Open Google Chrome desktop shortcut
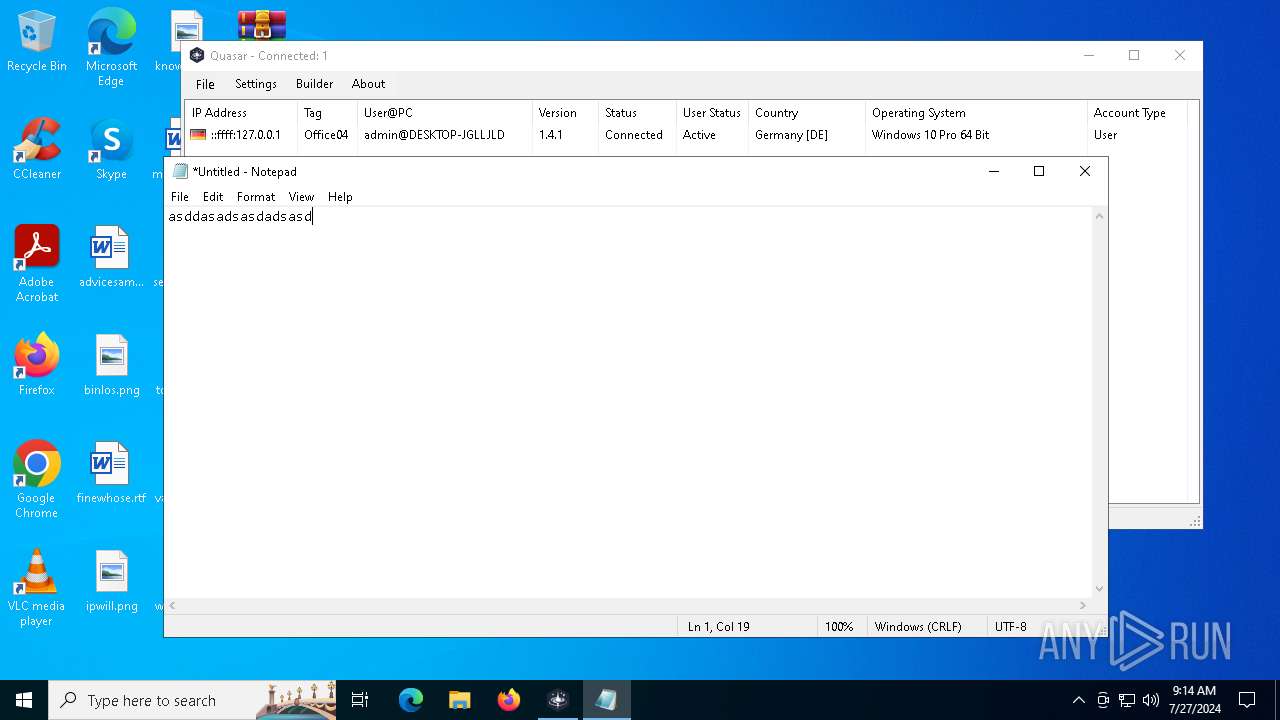 coord(37,480)
